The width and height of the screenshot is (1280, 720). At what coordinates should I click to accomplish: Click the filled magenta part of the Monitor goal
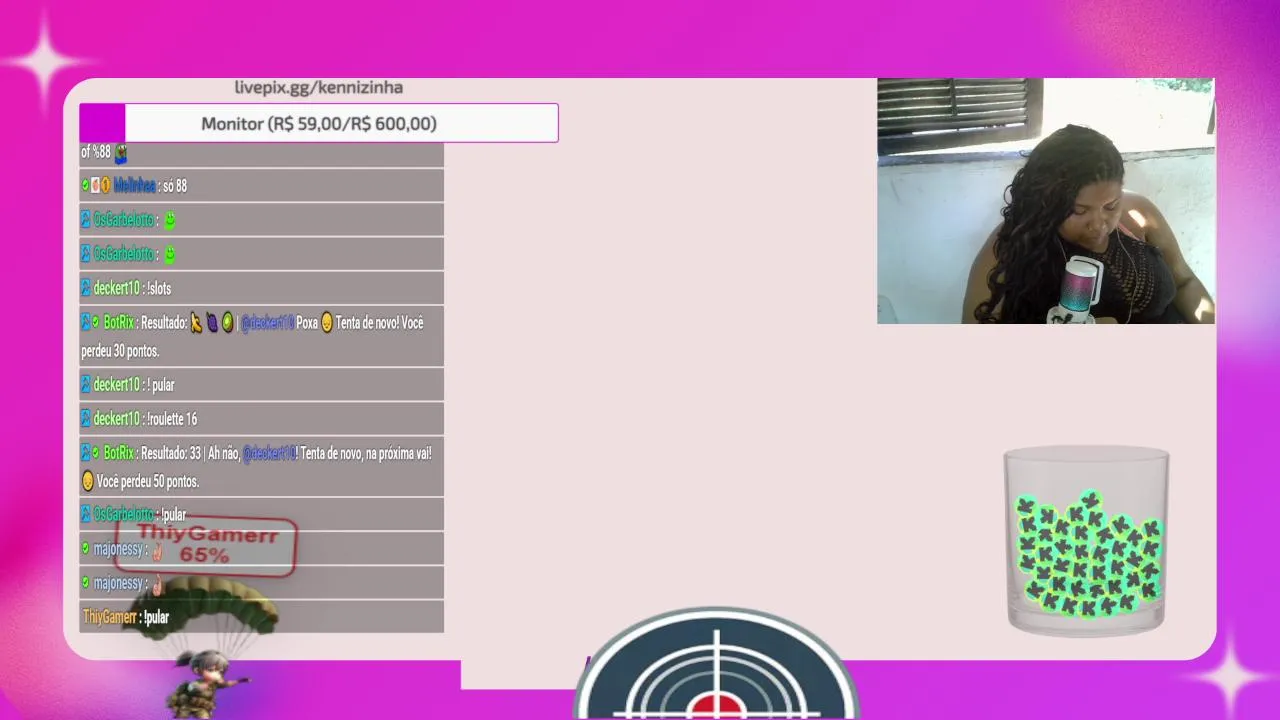tap(102, 123)
